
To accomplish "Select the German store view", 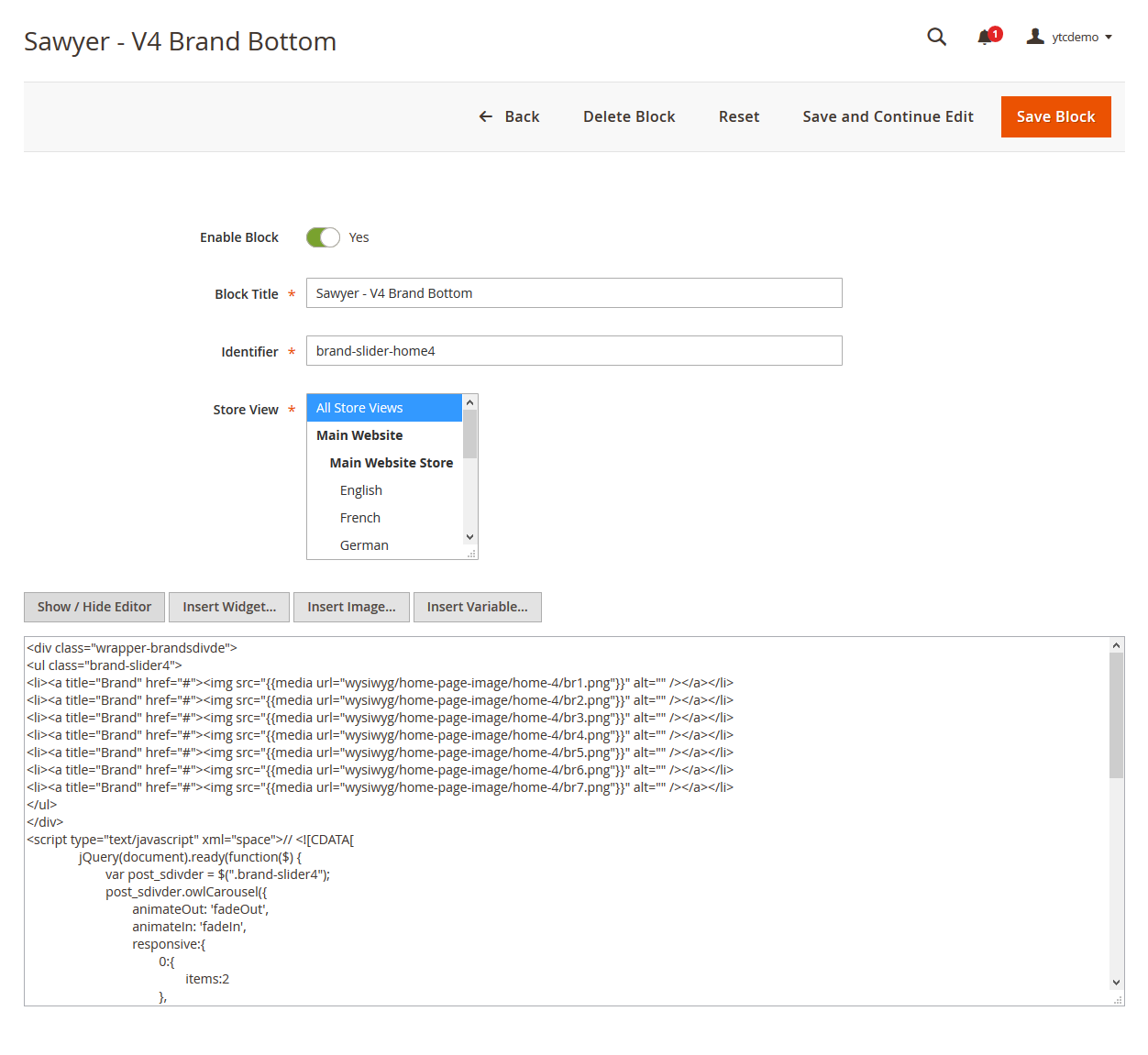I will [x=384, y=545].
